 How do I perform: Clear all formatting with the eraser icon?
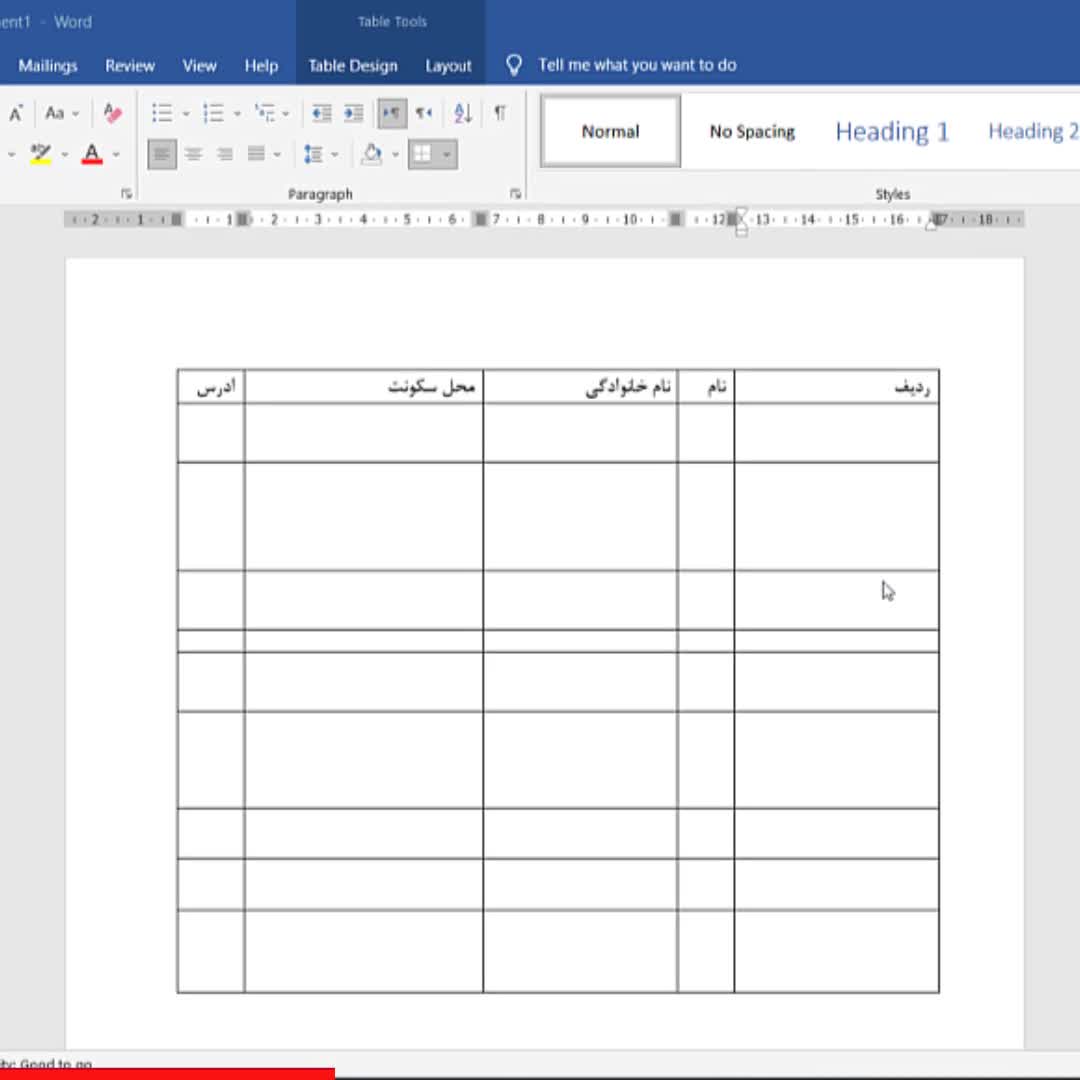pyautogui.click(x=112, y=113)
